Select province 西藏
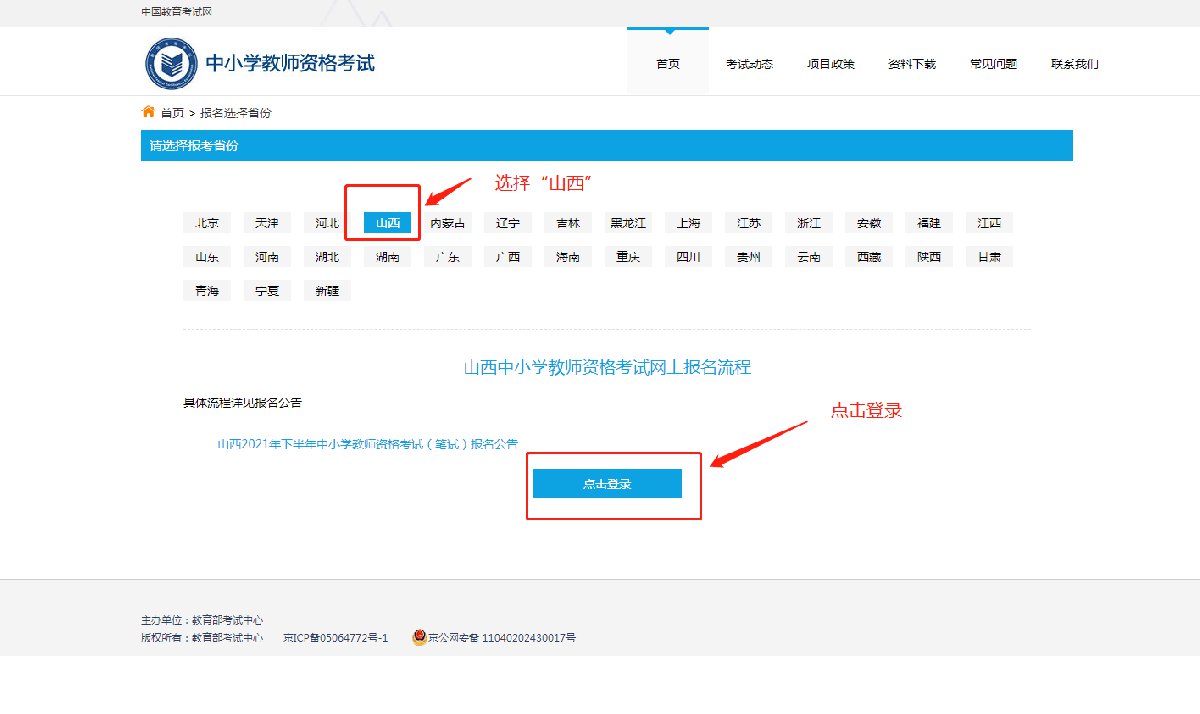 coord(869,257)
